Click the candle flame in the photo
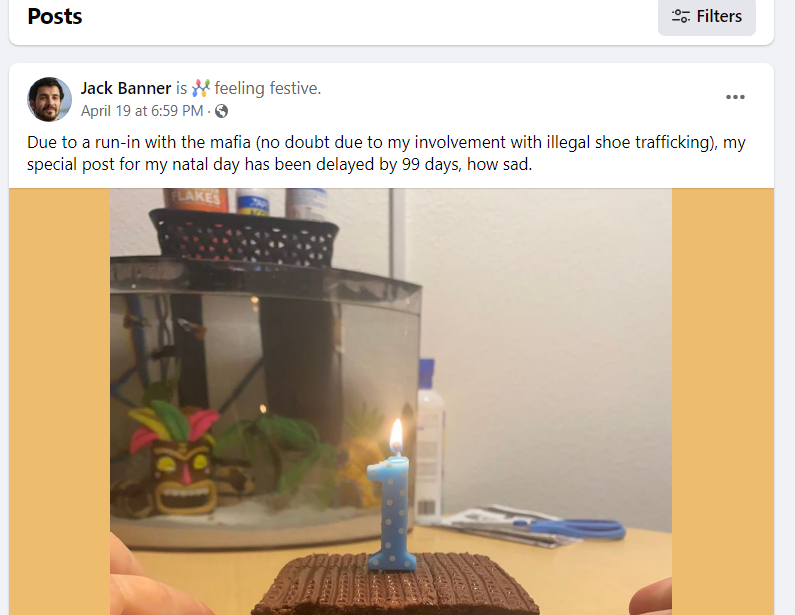 click(396, 436)
